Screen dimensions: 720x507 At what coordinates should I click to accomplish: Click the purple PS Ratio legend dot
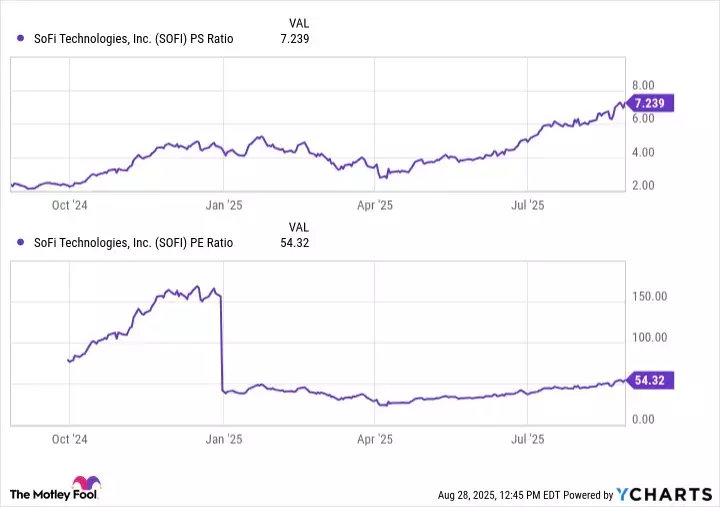coord(22,39)
